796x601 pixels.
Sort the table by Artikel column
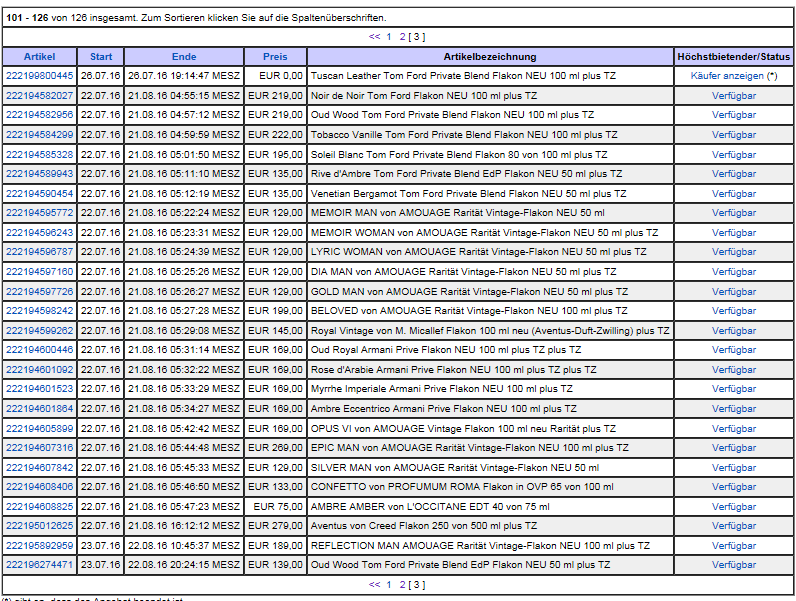[x=39, y=57]
